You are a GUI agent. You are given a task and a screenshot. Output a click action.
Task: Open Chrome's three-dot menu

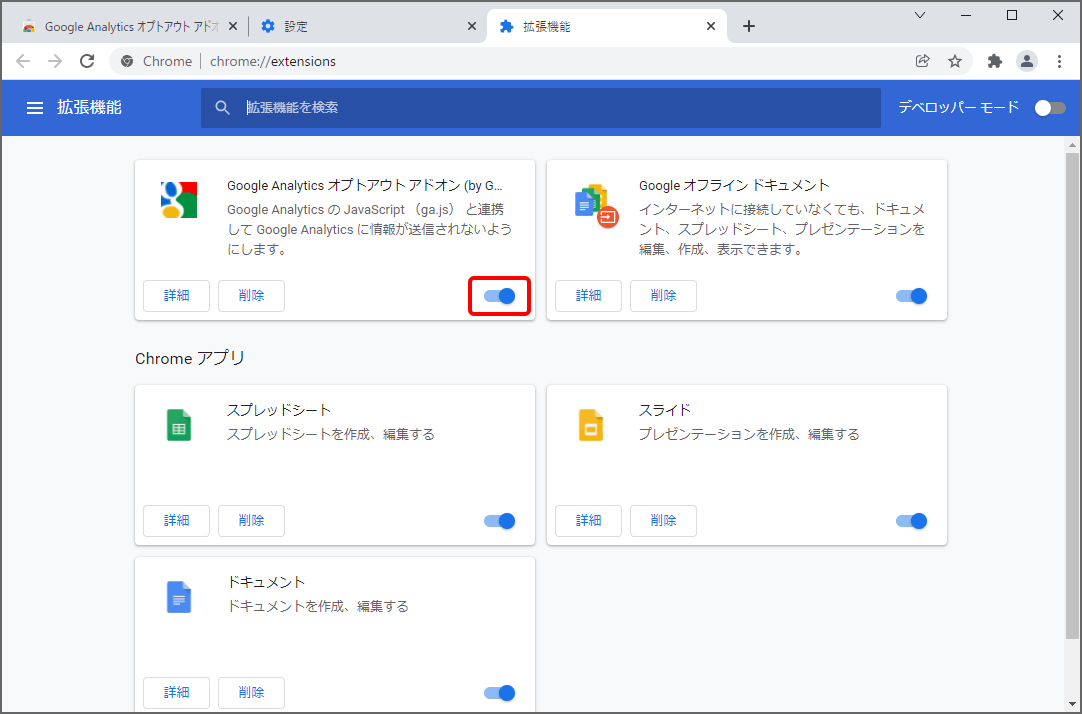pyautogui.click(x=1059, y=61)
